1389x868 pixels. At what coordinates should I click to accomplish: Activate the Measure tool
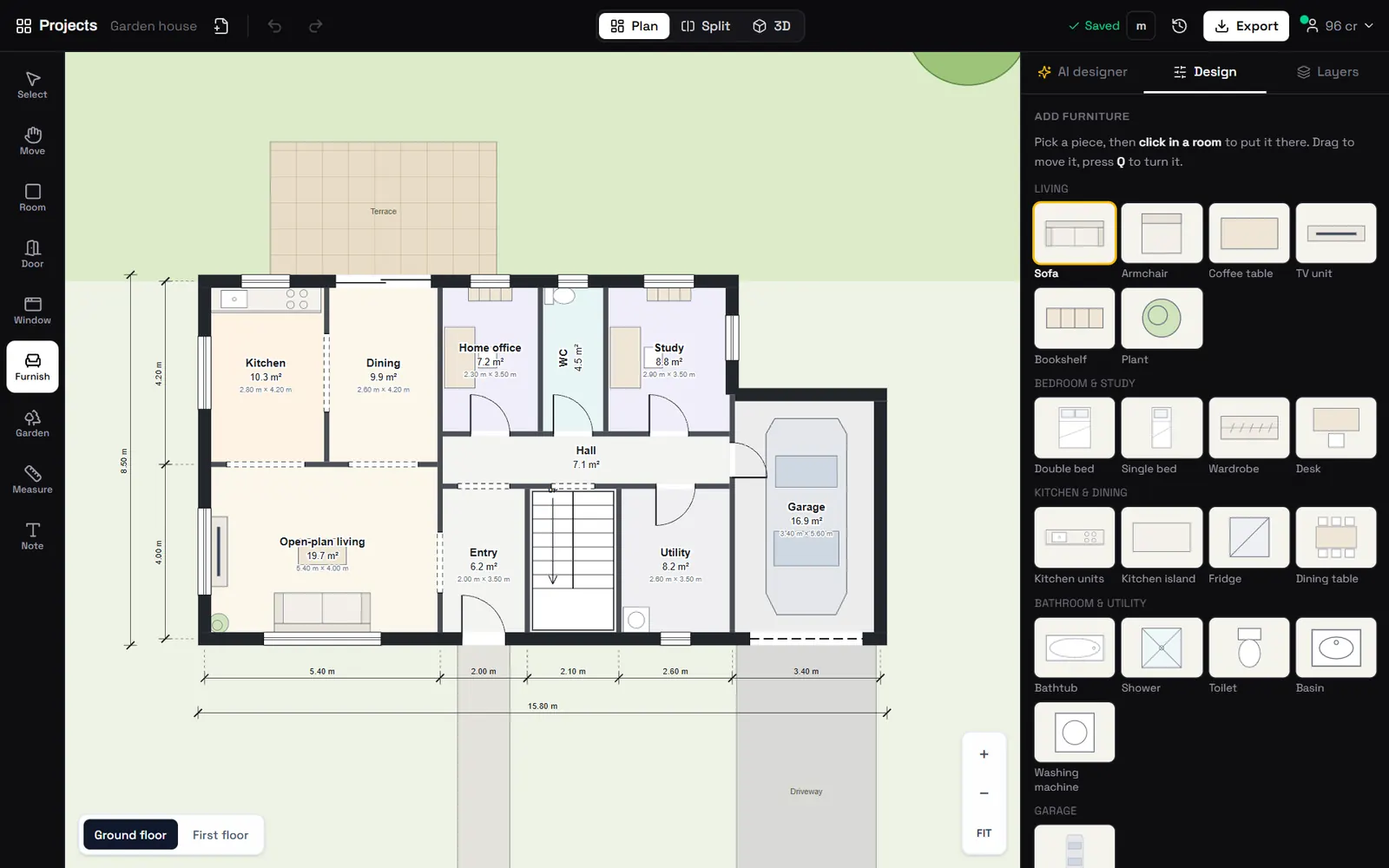click(x=32, y=480)
